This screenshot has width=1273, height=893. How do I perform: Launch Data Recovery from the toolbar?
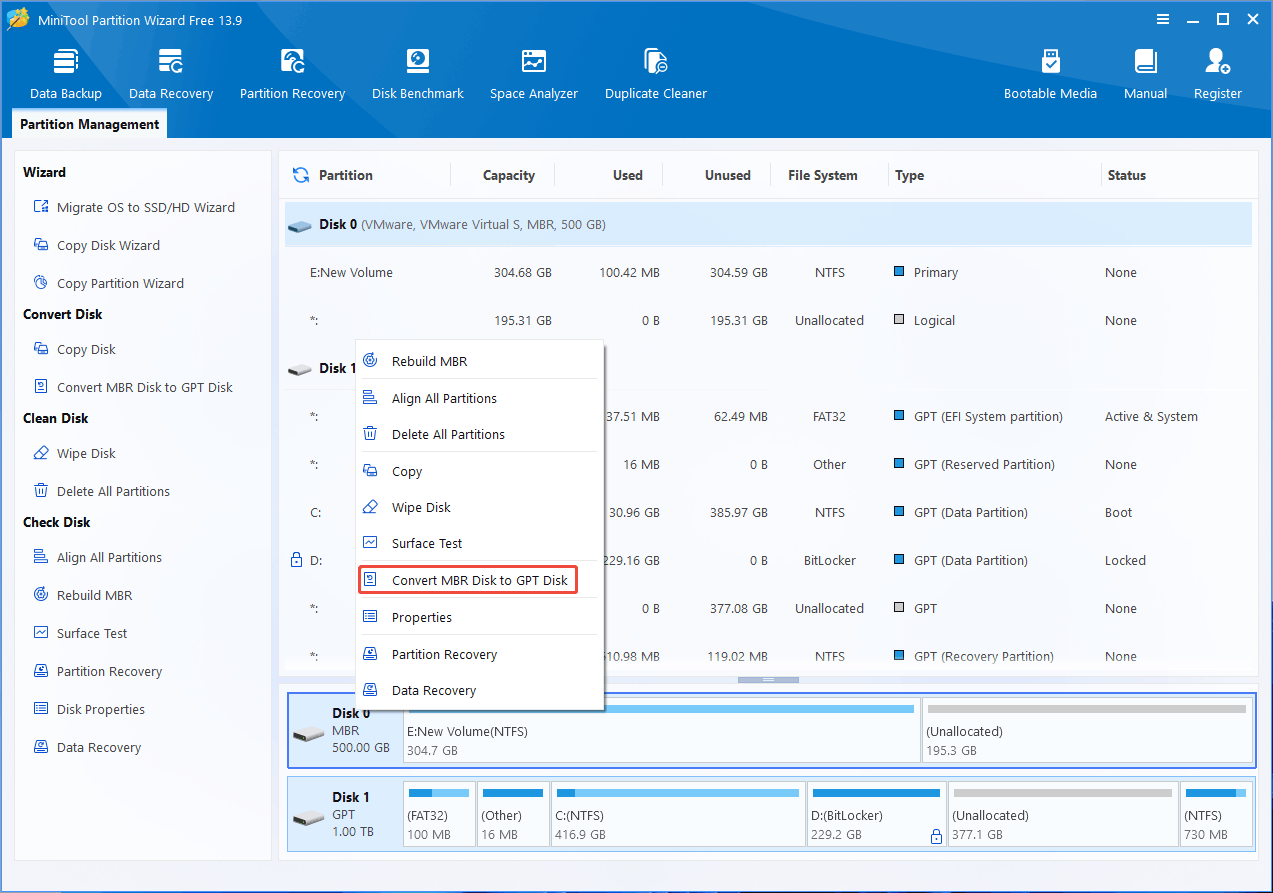pos(171,74)
